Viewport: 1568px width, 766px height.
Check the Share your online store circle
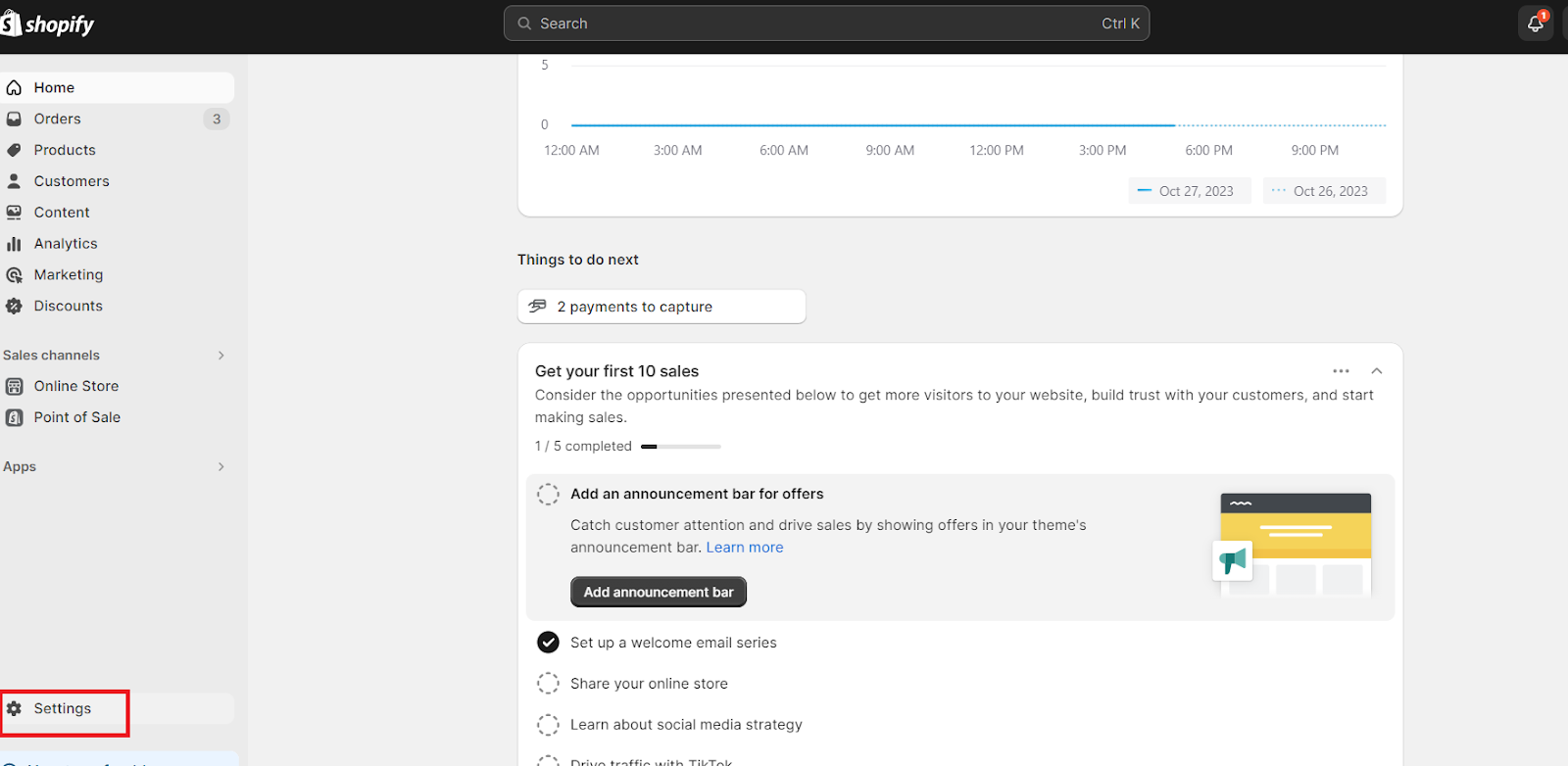[548, 684]
